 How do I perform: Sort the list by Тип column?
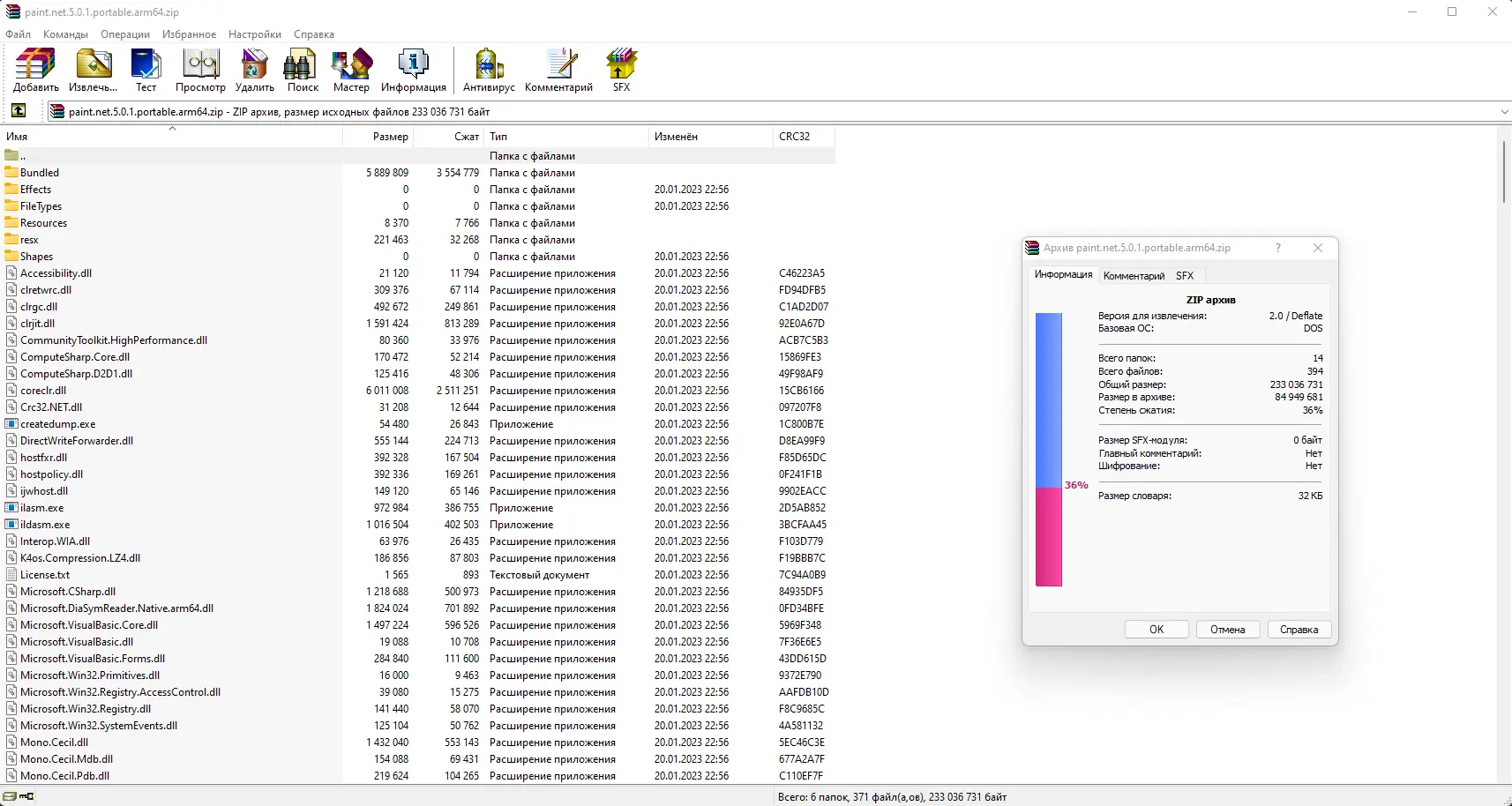click(x=565, y=137)
